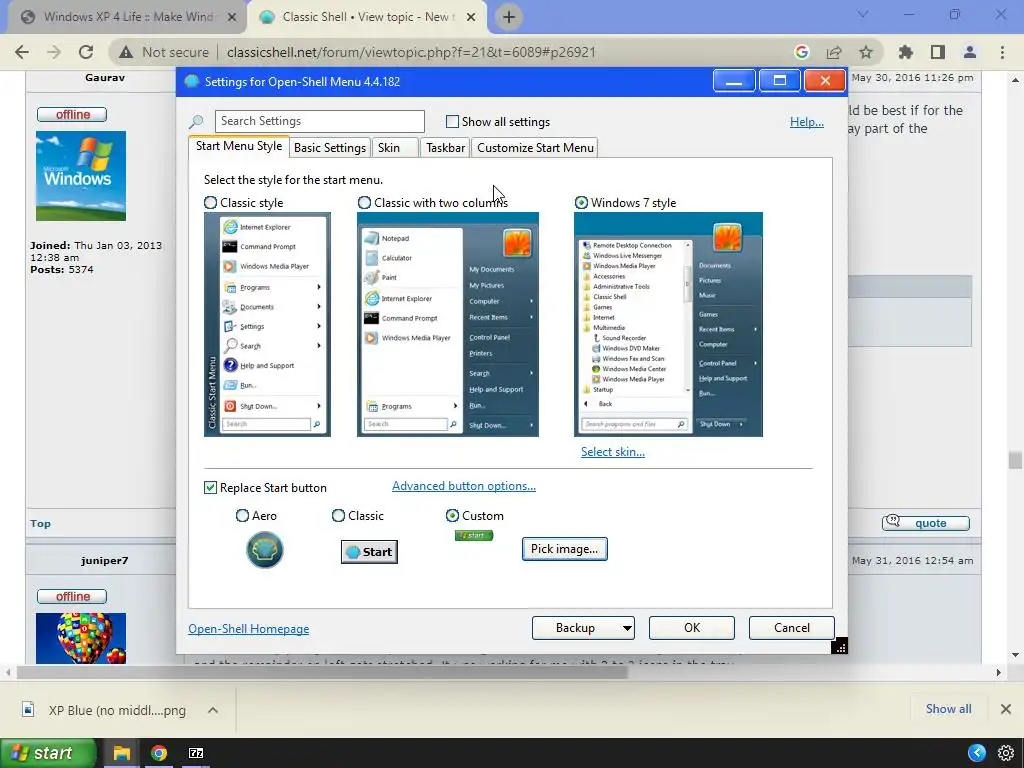
Task: Close the downloads bar
Action: click(1006, 709)
